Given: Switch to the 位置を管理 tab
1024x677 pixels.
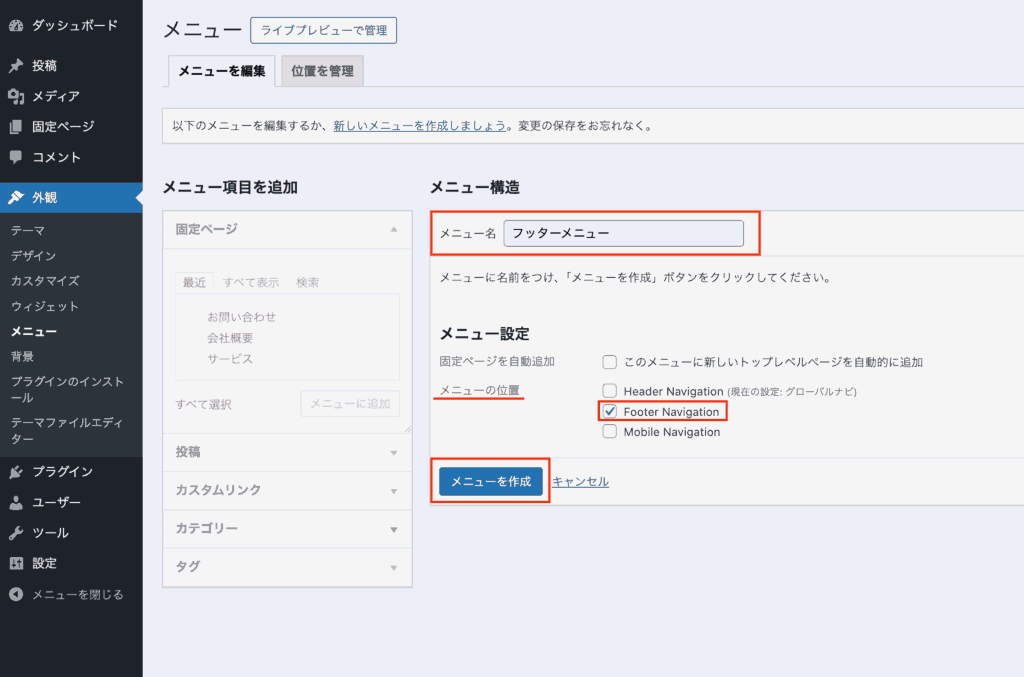Looking at the screenshot, I should [321, 71].
